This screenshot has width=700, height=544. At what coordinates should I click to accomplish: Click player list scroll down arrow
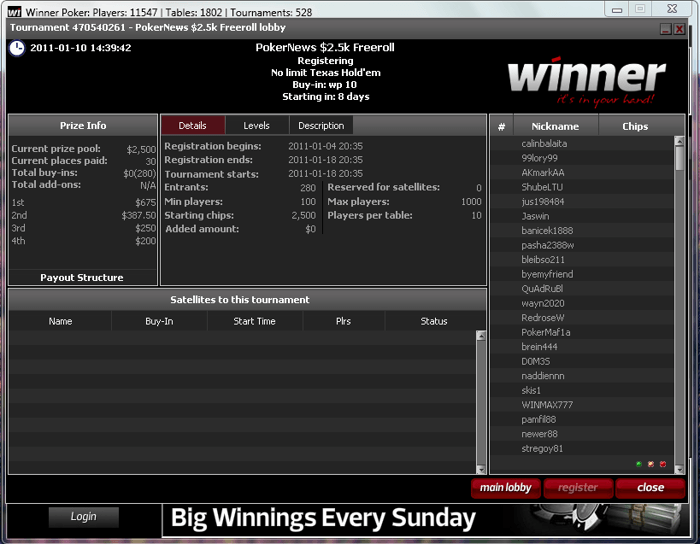[x=679, y=469]
